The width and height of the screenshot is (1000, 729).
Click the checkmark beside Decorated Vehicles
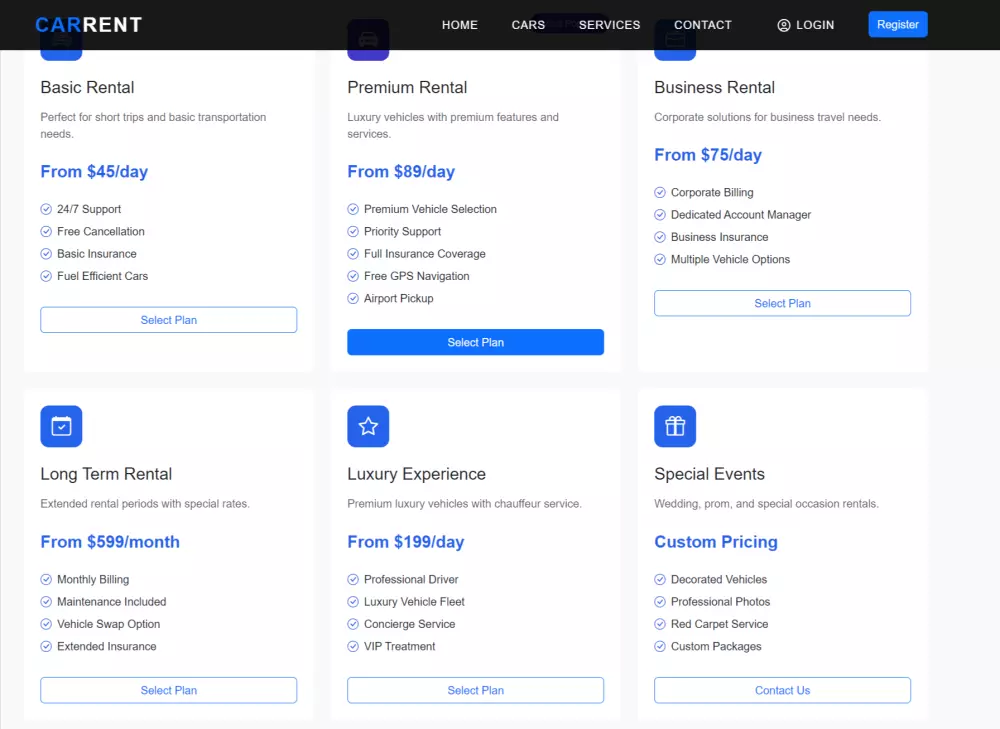pos(660,579)
